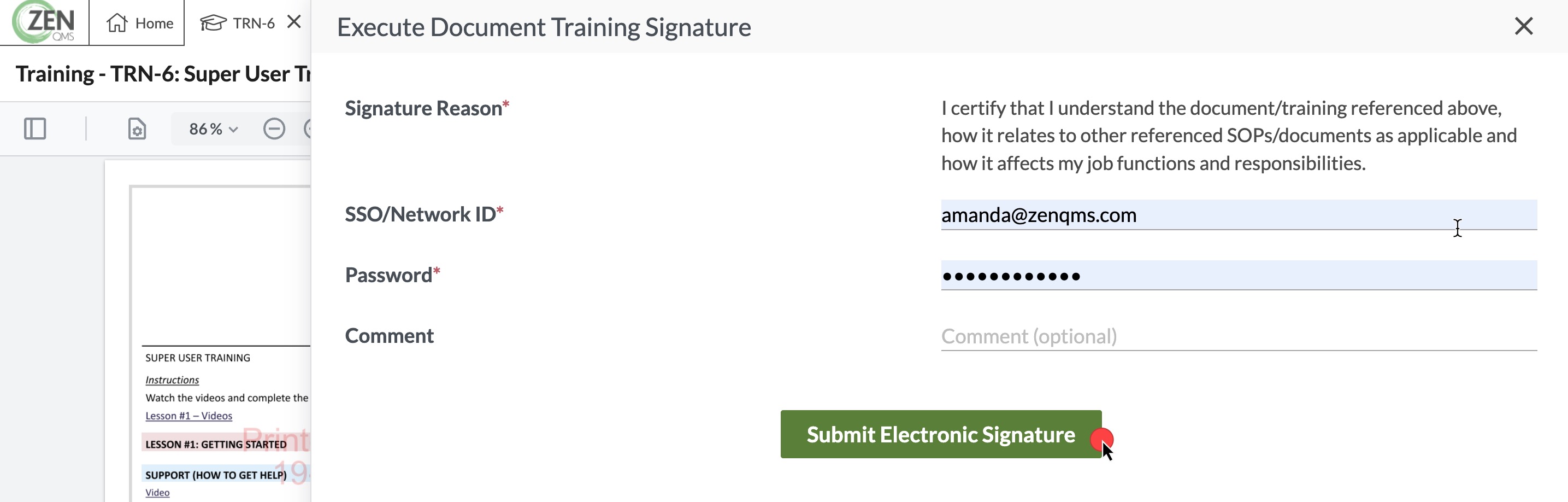The height and width of the screenshot is (502, 1568).
Task: Open the Lesson #1 – Videos link
Action: pos(188,416)
